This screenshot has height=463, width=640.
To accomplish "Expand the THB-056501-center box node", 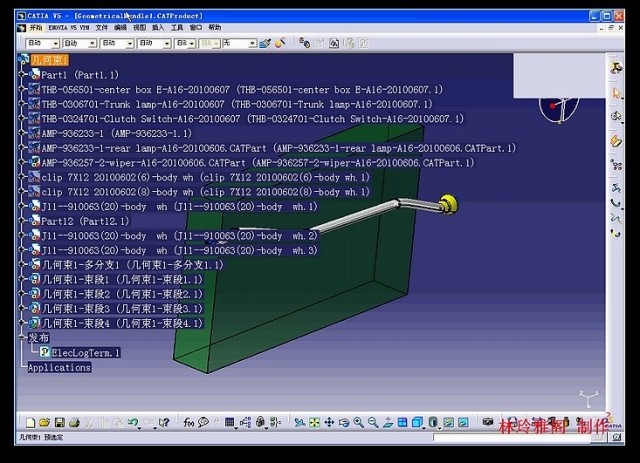I will tap(22, 89).
